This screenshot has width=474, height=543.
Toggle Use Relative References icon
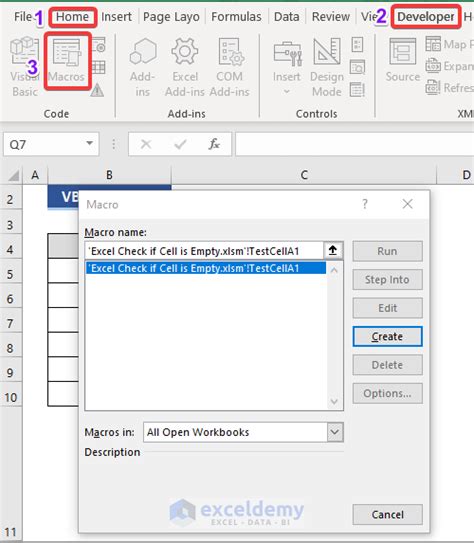99,67
